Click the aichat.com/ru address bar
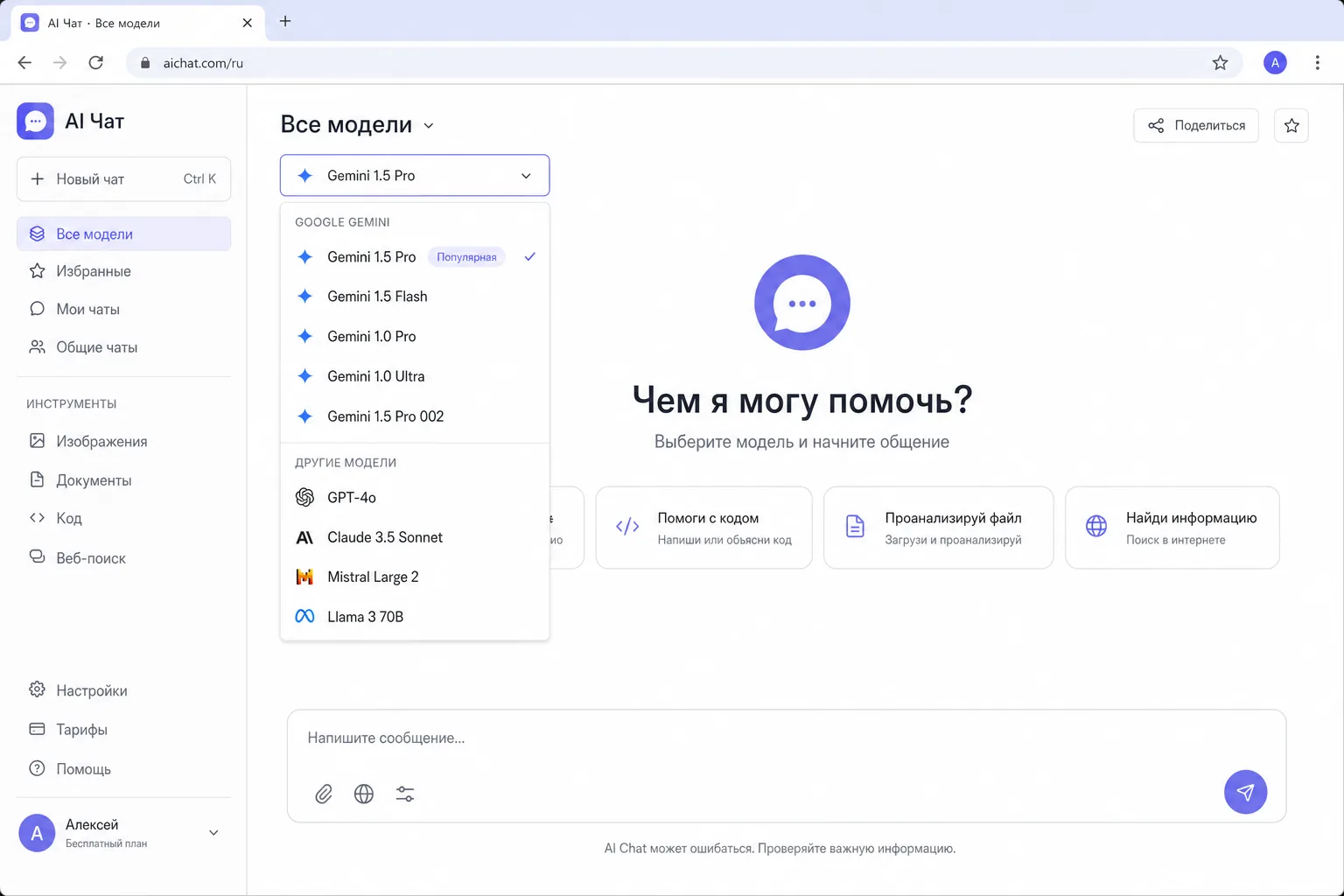Viewport: 1344px width, 896px height. coord(685,63)
